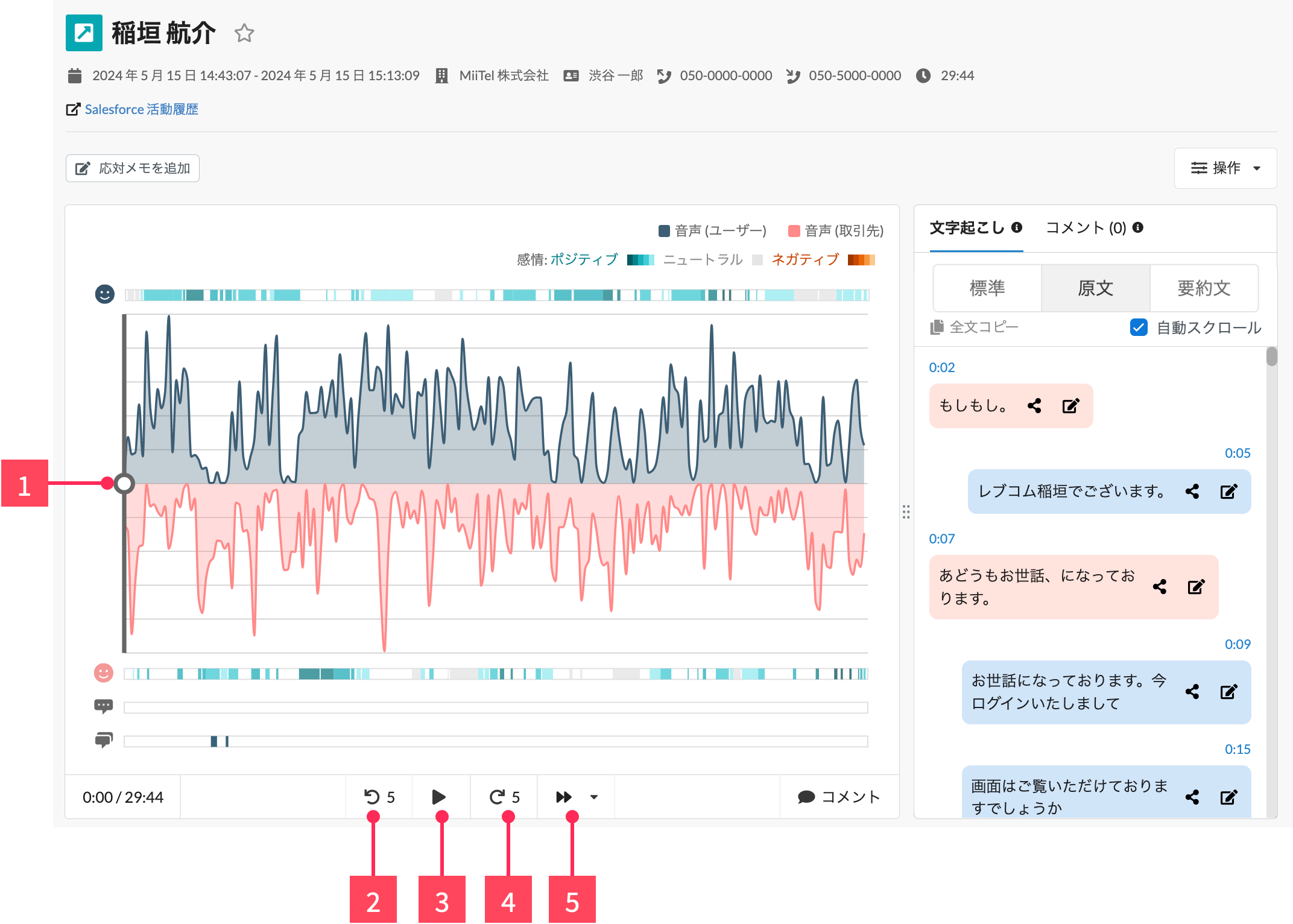Click the waveform playhead handle
Viewport: 1293px width, 924px height.
click(x=124, y=483)
